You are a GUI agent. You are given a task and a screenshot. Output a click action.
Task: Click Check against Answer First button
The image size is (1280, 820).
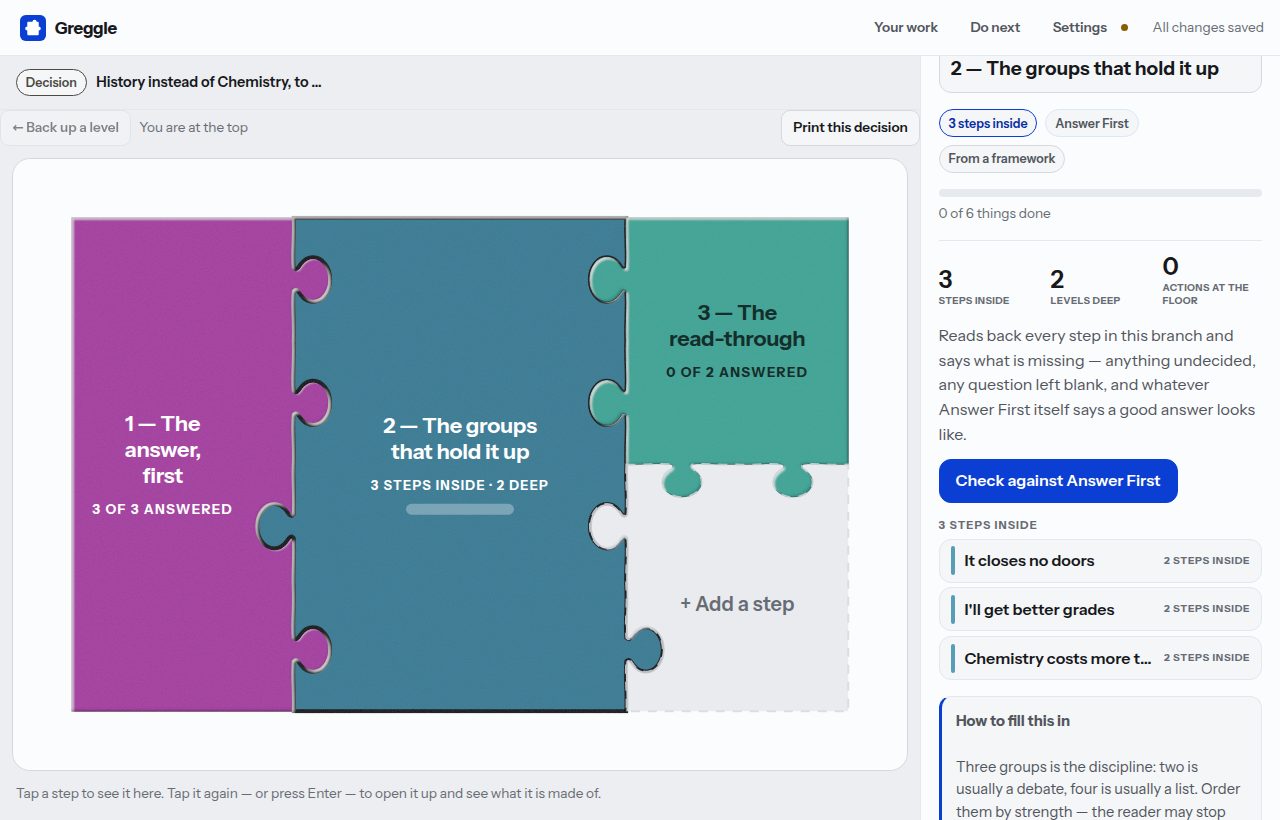pyautogui.click(x=1058, y=481)
